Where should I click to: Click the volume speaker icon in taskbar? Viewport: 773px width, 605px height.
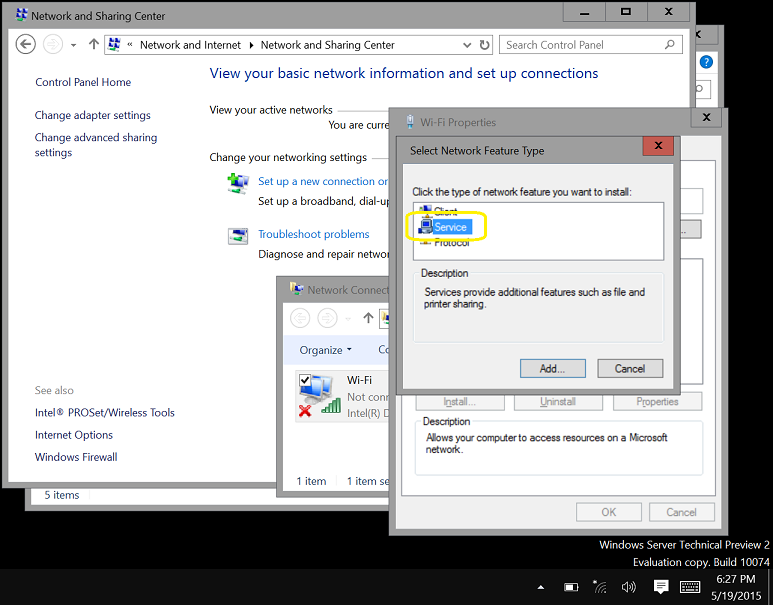pos(628,586)
